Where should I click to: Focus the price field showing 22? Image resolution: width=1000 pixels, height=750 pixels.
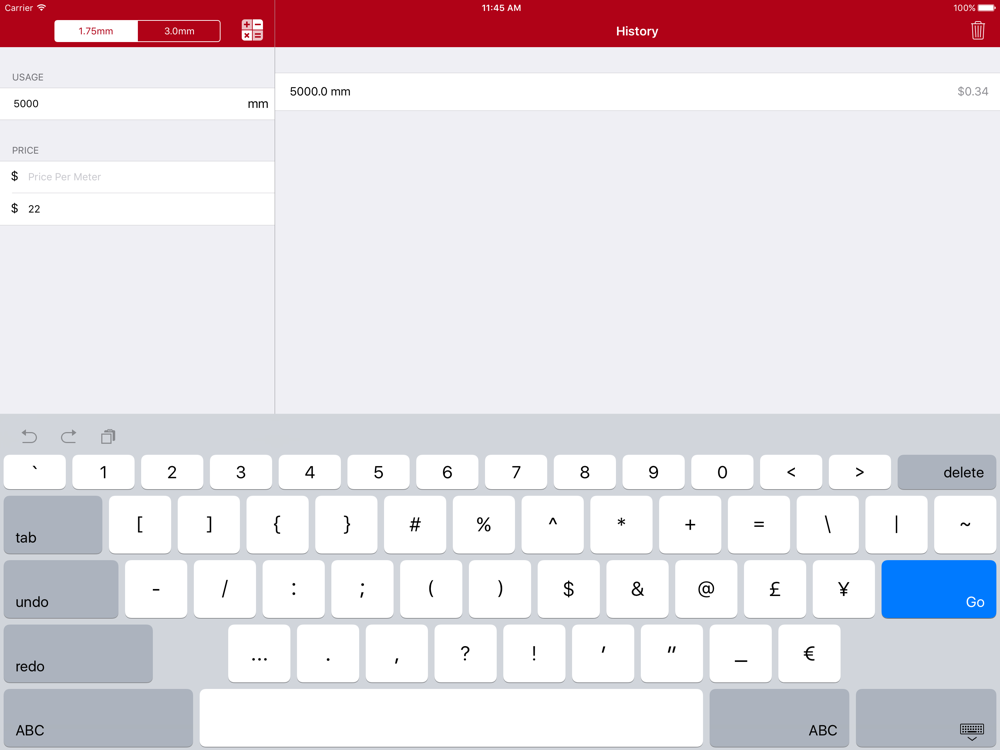[137, 209]
